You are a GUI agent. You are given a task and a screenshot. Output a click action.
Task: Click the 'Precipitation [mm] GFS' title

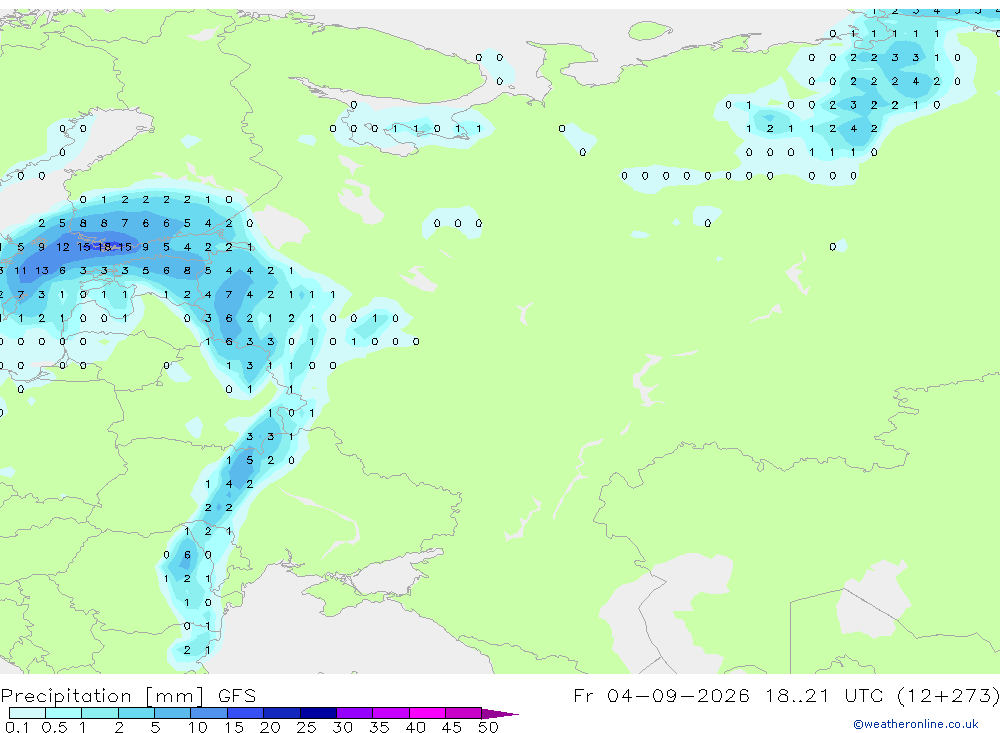coord(128,696)
